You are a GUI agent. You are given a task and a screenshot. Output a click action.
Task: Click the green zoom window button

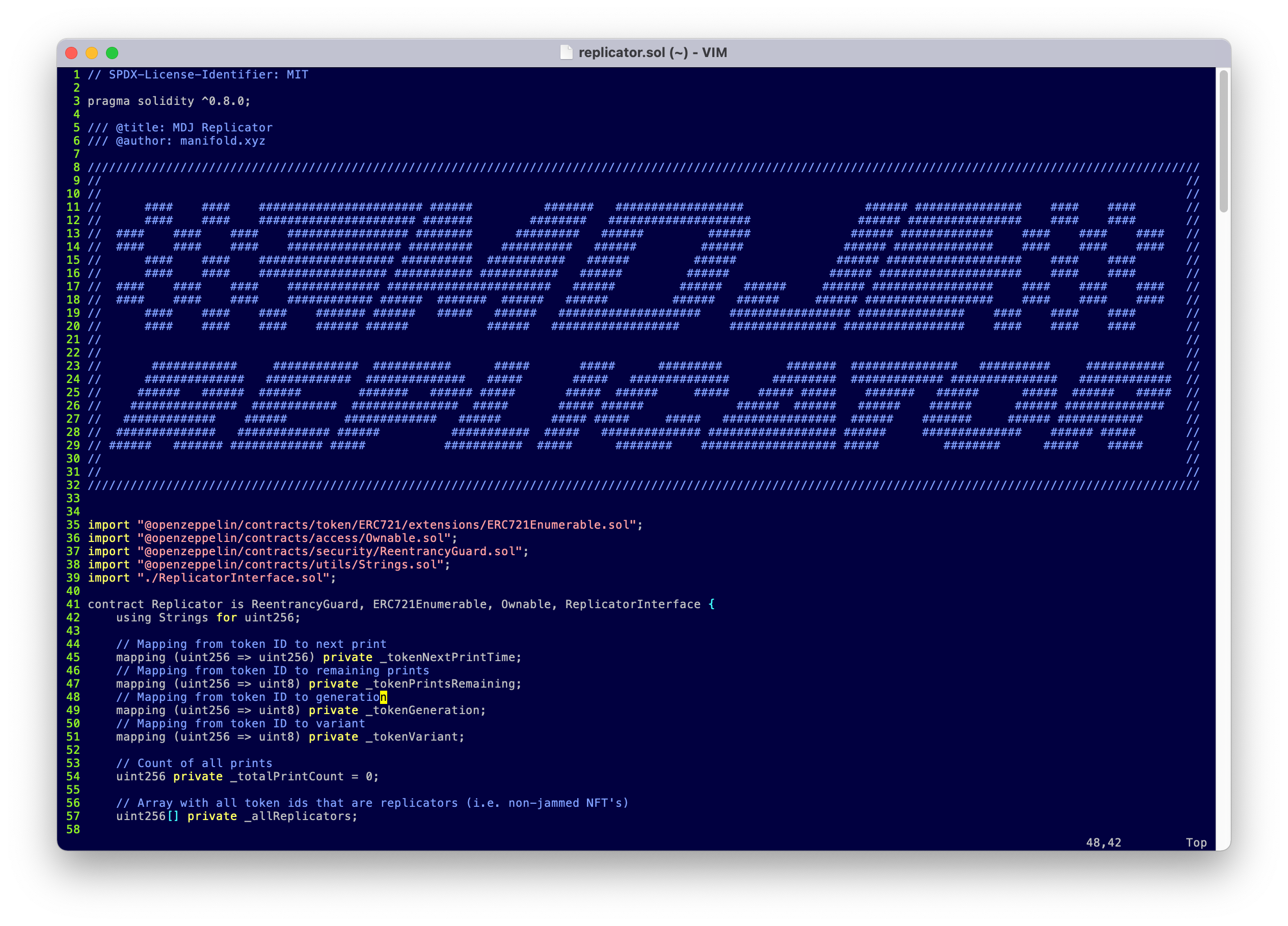click(x=113, y=53)
